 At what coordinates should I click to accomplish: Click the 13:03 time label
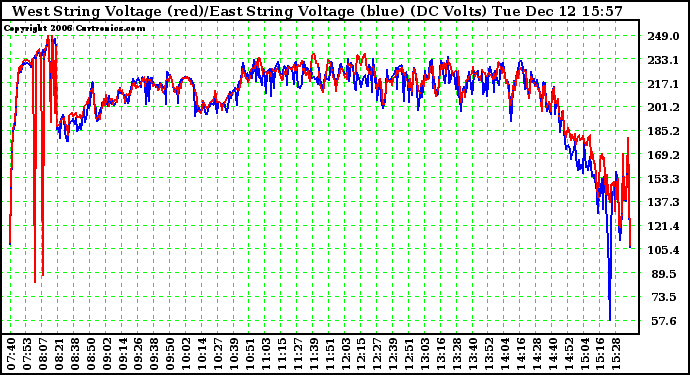[426, 354]
